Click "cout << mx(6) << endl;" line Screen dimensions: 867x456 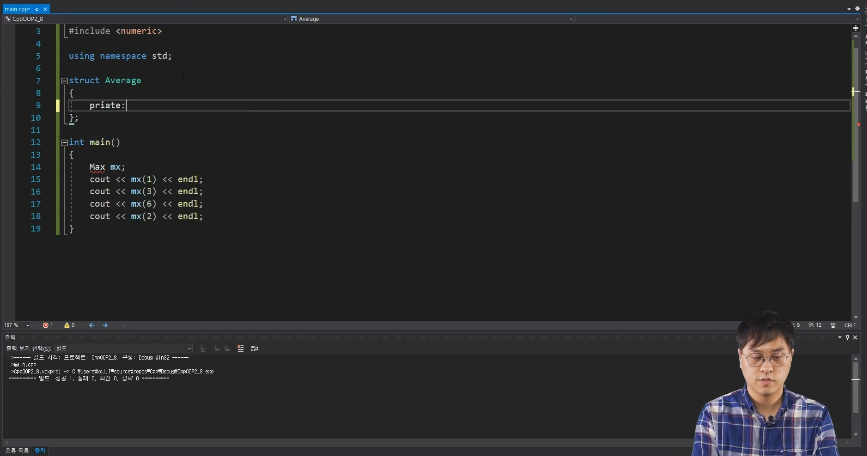[x=146, y=204]
